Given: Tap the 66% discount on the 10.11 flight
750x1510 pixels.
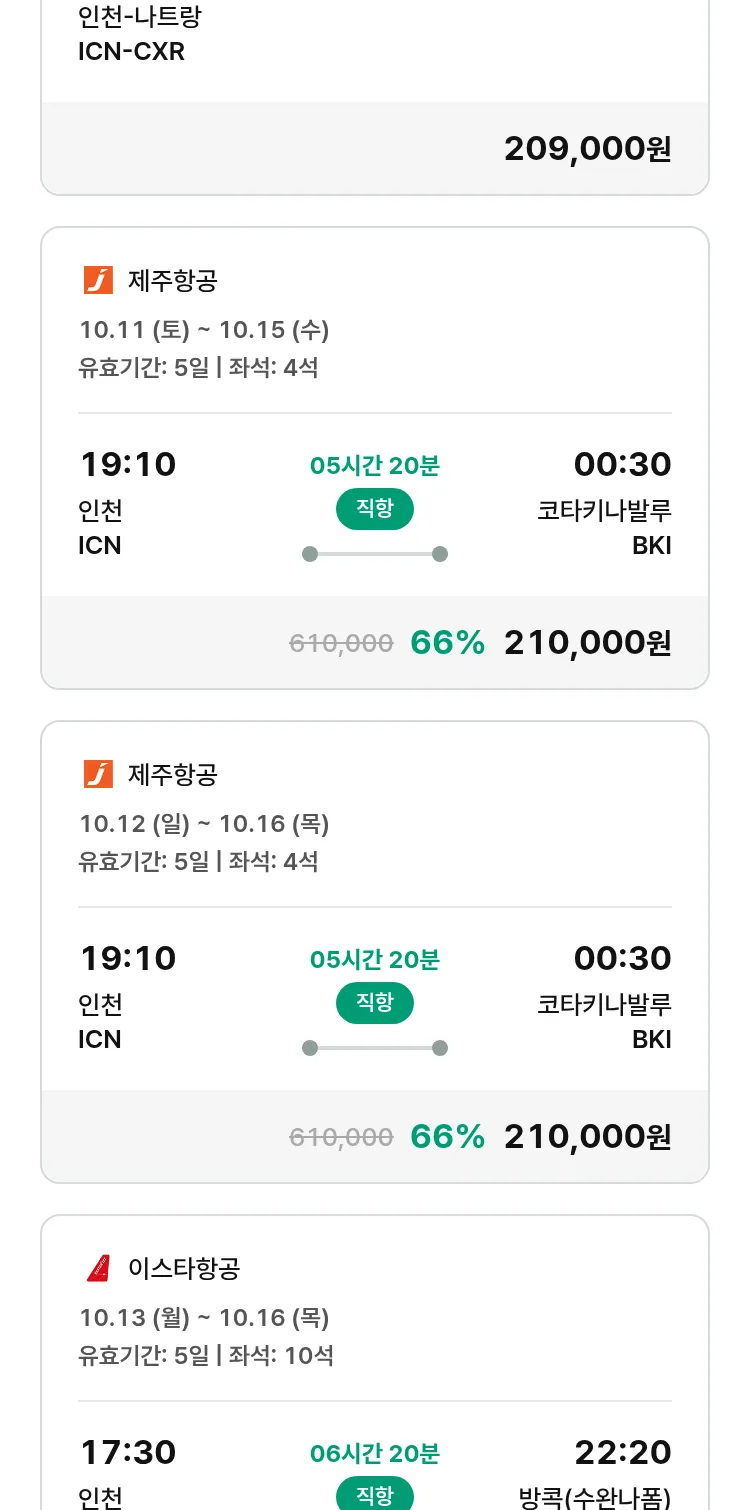Looking at the screenshot, I should tap(447, 643).
